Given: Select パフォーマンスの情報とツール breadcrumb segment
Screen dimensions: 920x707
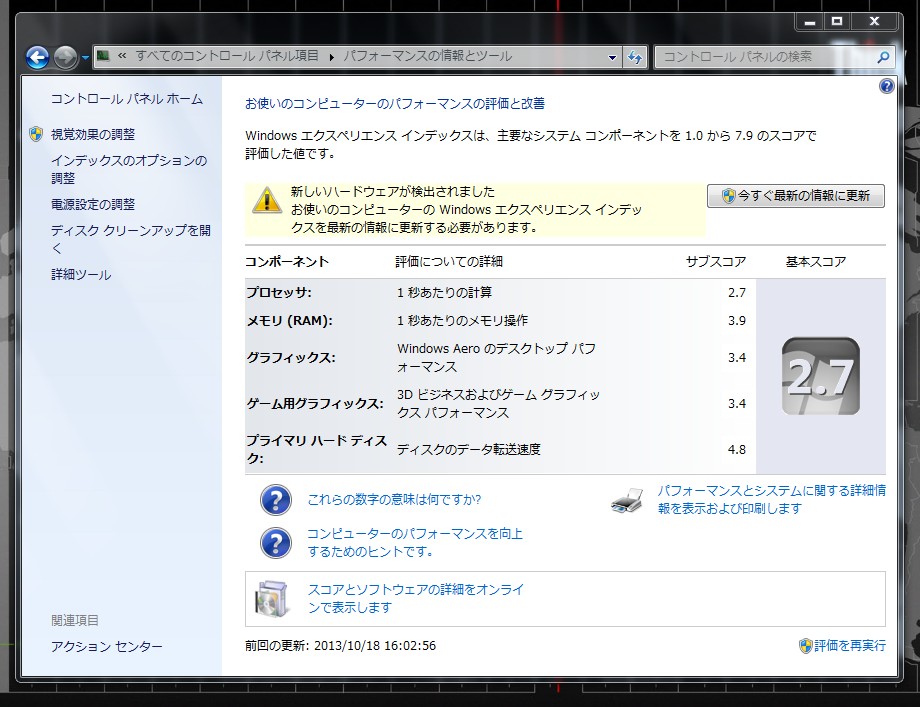Looking at the screenshot, I should pos(427,56).
